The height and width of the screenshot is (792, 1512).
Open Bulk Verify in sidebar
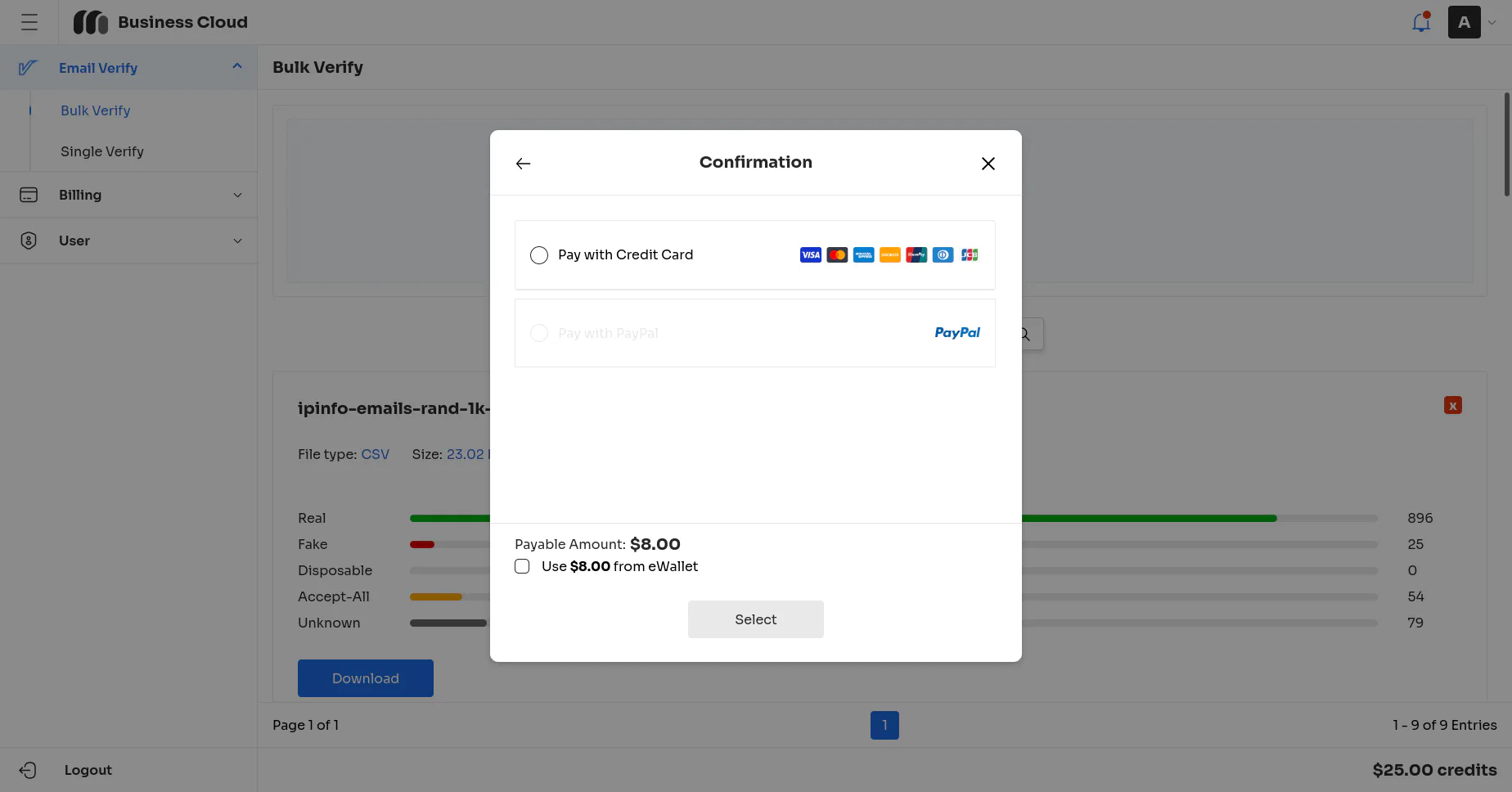[x=96, y=110]
